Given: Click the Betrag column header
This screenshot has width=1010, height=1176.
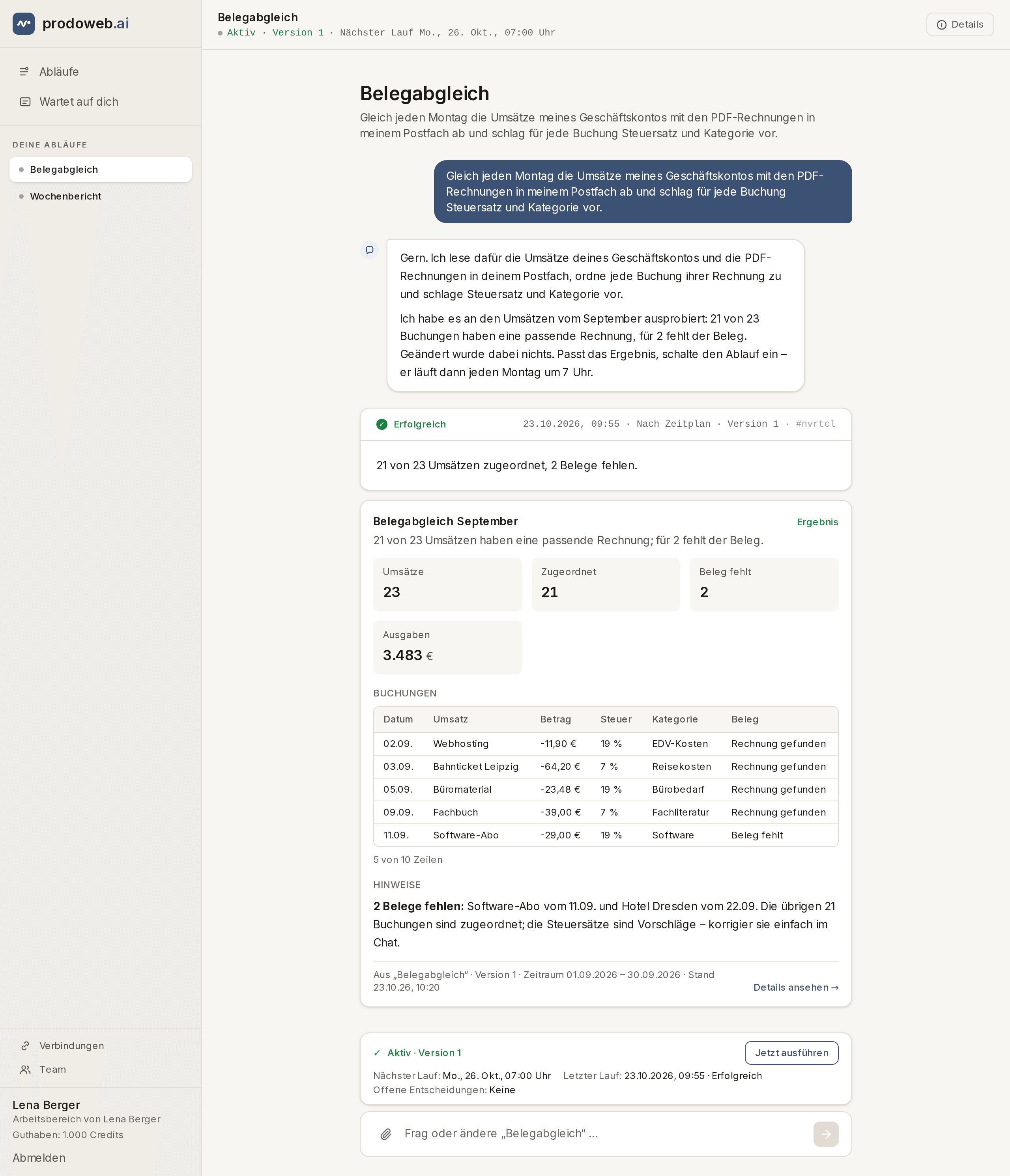Looking at the screenshot, I should pyautogui.click(x=555, y=719).
